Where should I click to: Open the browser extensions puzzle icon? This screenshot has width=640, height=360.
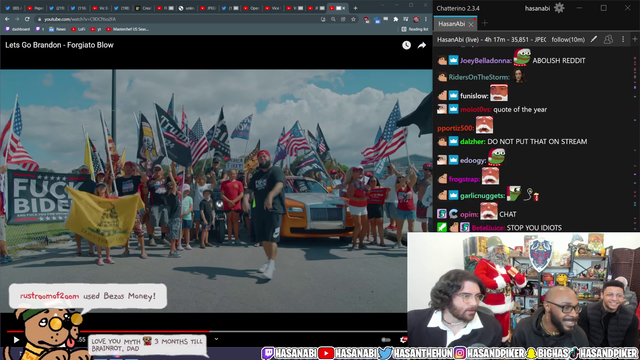pyautogui.click(x=396, y=19)
